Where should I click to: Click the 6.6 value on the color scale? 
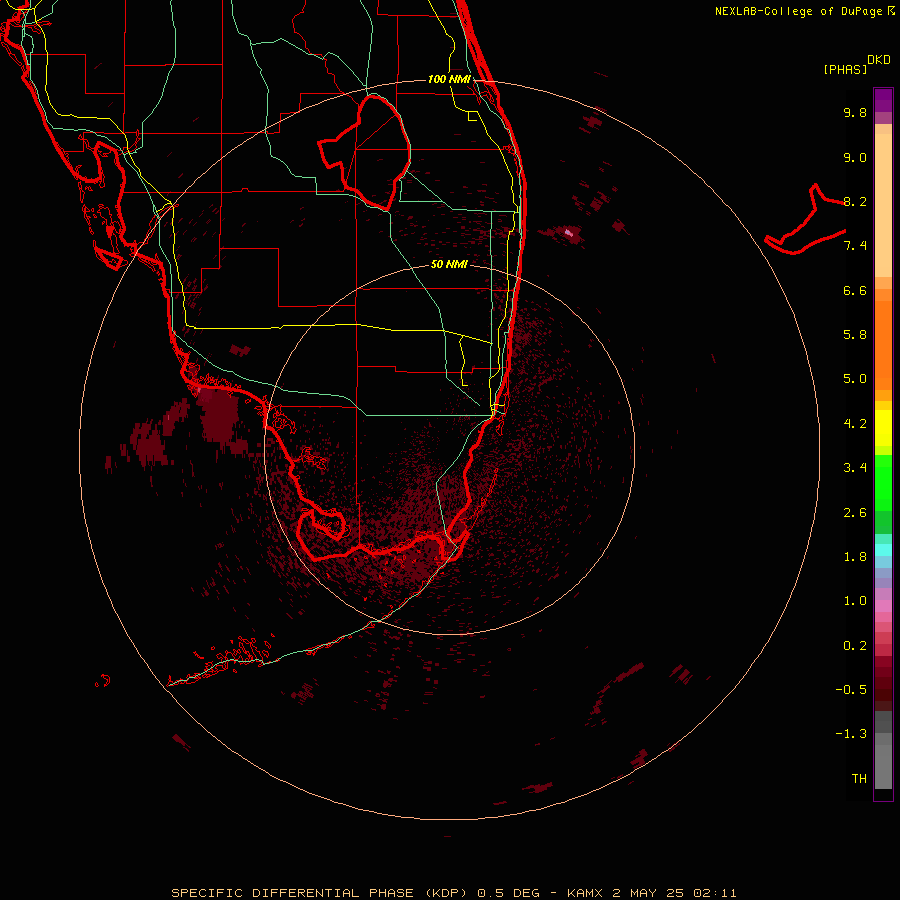pyautogui.click(x=855, y=291)
